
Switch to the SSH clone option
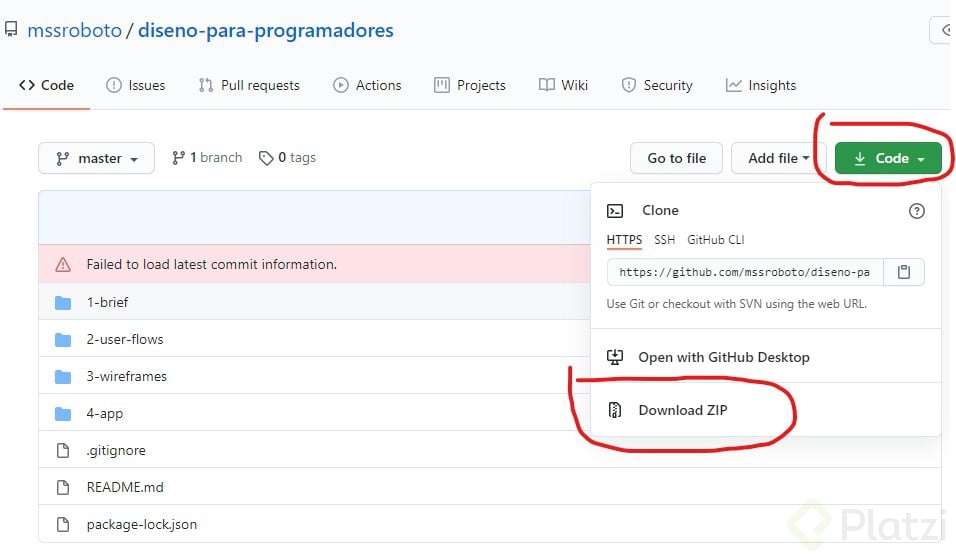click(665, 239)
